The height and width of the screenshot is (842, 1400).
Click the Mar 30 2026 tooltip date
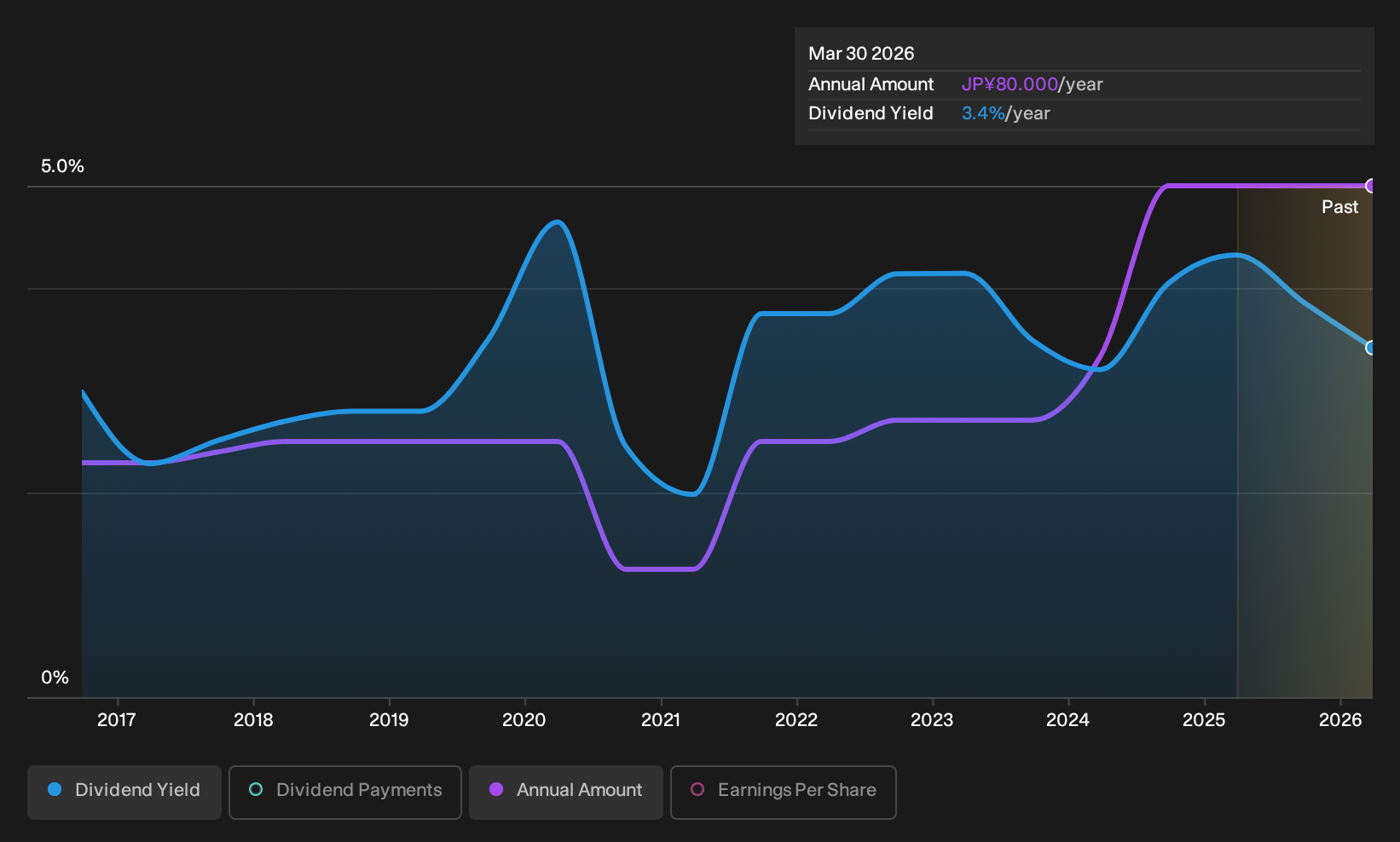click(861, 54)
